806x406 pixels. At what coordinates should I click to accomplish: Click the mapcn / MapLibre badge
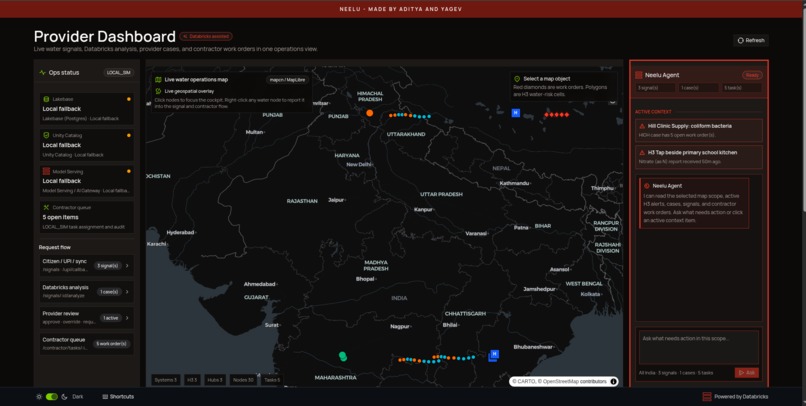click(x=287, y=80)
